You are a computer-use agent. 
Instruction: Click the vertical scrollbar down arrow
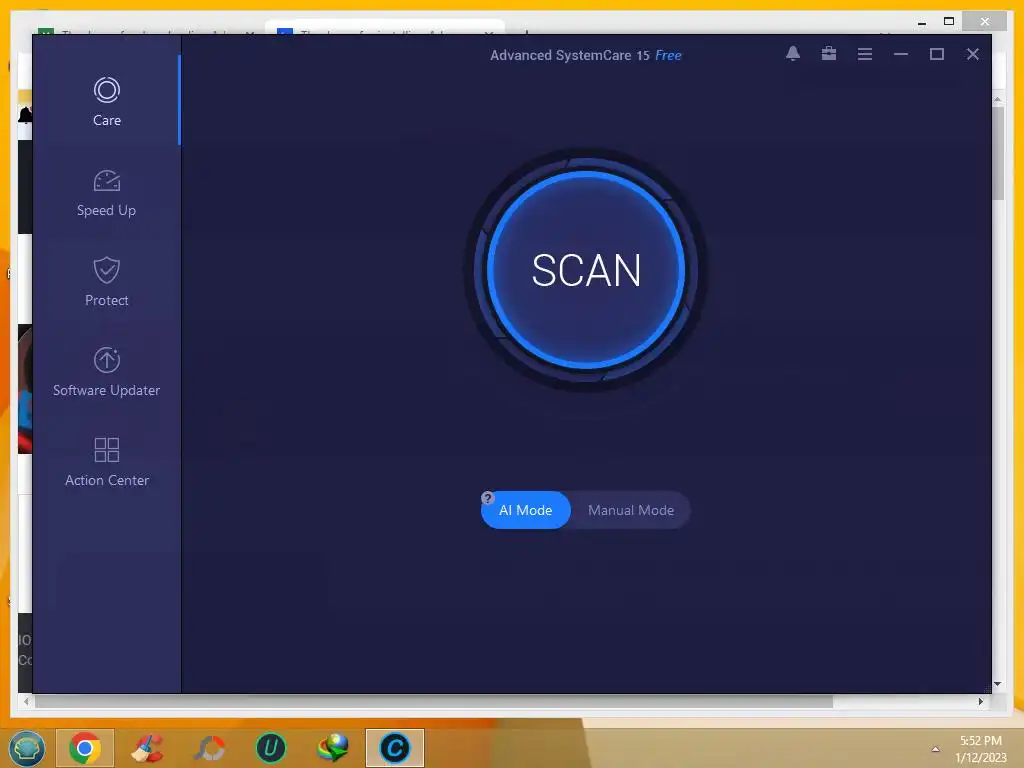point(998,684)
